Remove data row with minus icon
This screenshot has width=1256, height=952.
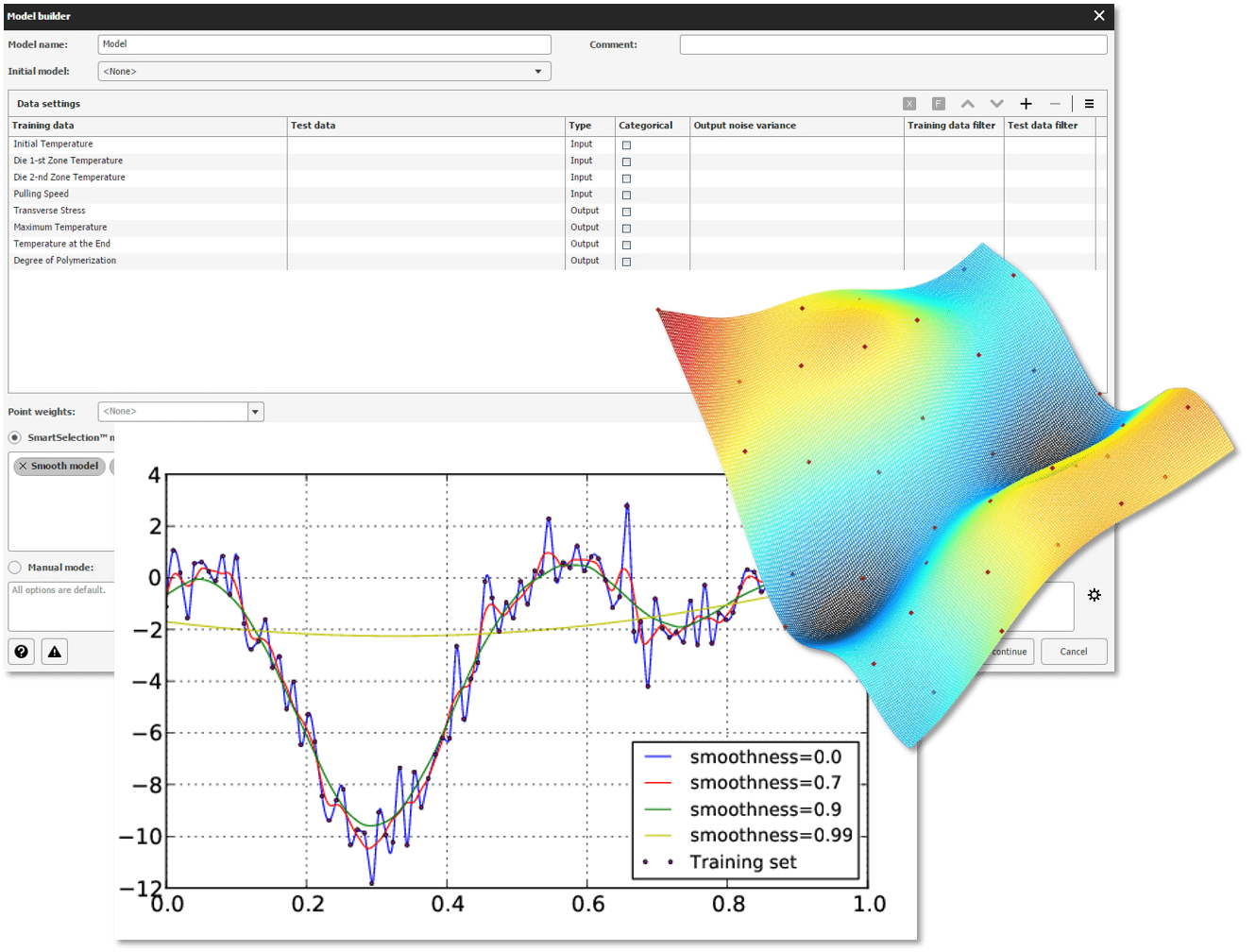click(x=1055, y=104)
